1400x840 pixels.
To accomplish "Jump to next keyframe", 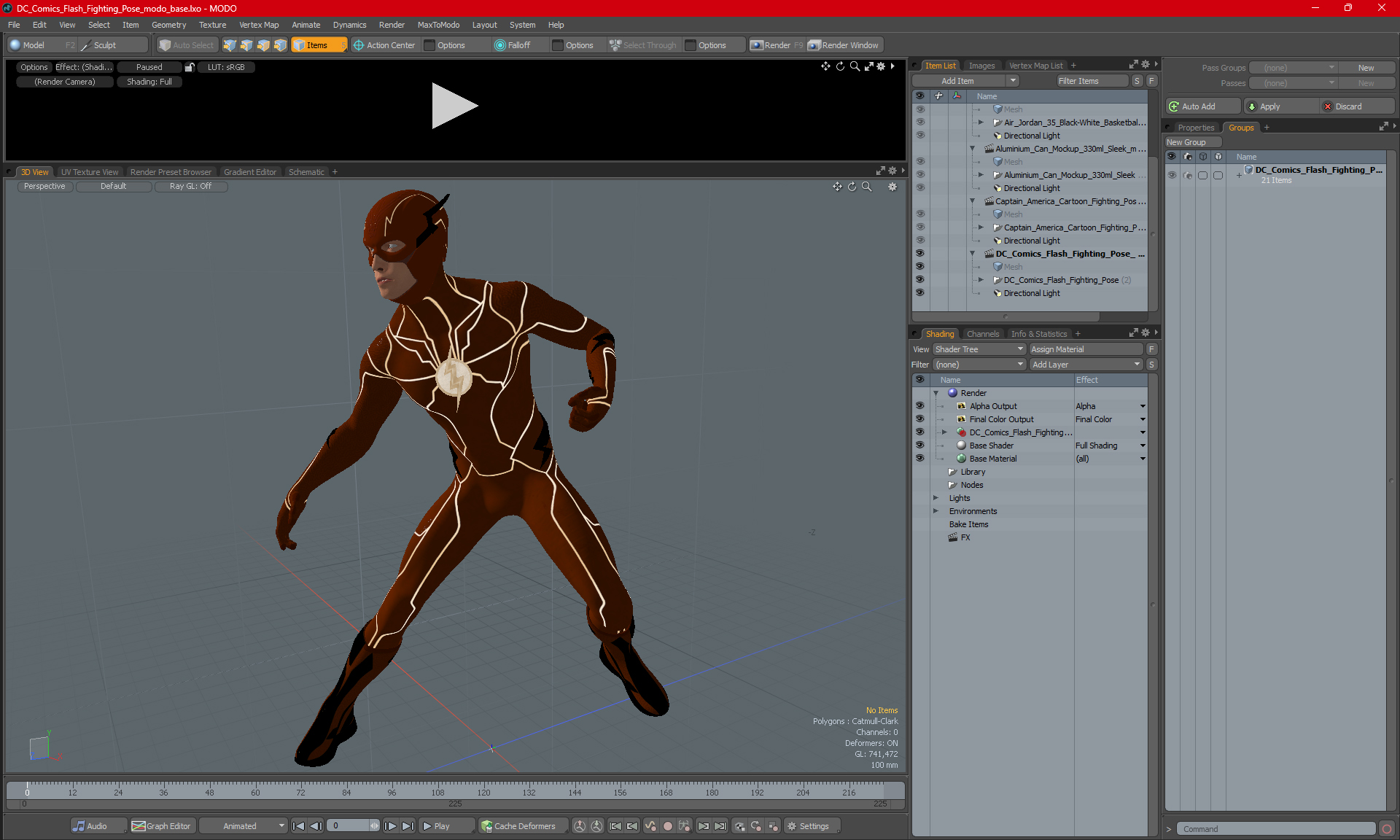I will (x=703, y=826).
